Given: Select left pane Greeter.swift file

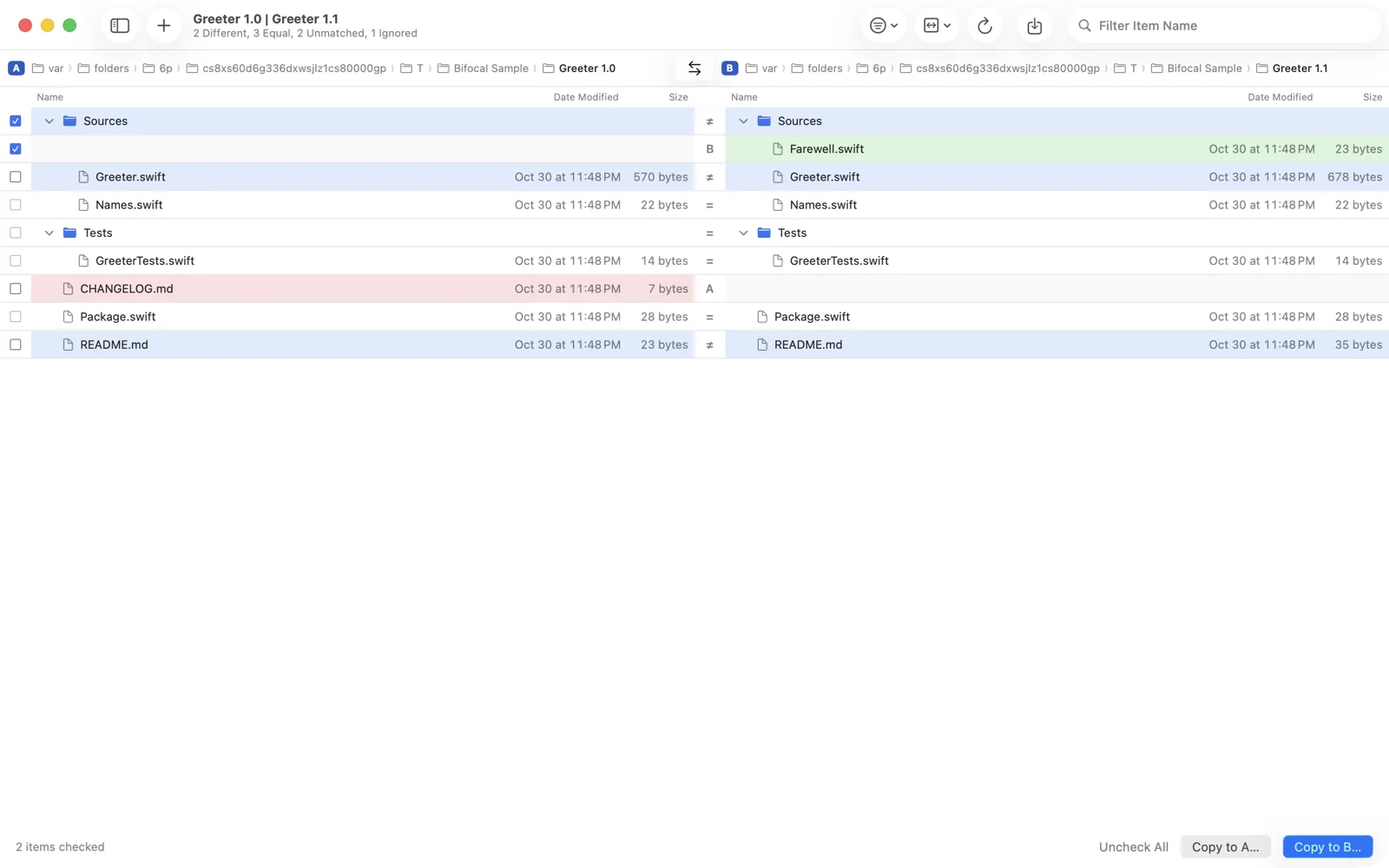Looking at the screenshot, I should [x=363, y=176].
